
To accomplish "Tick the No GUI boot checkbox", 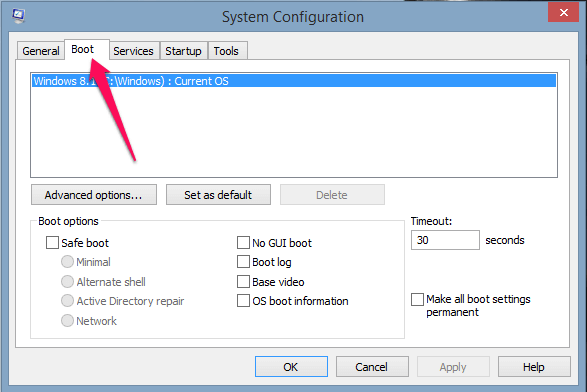I will 243,243.
